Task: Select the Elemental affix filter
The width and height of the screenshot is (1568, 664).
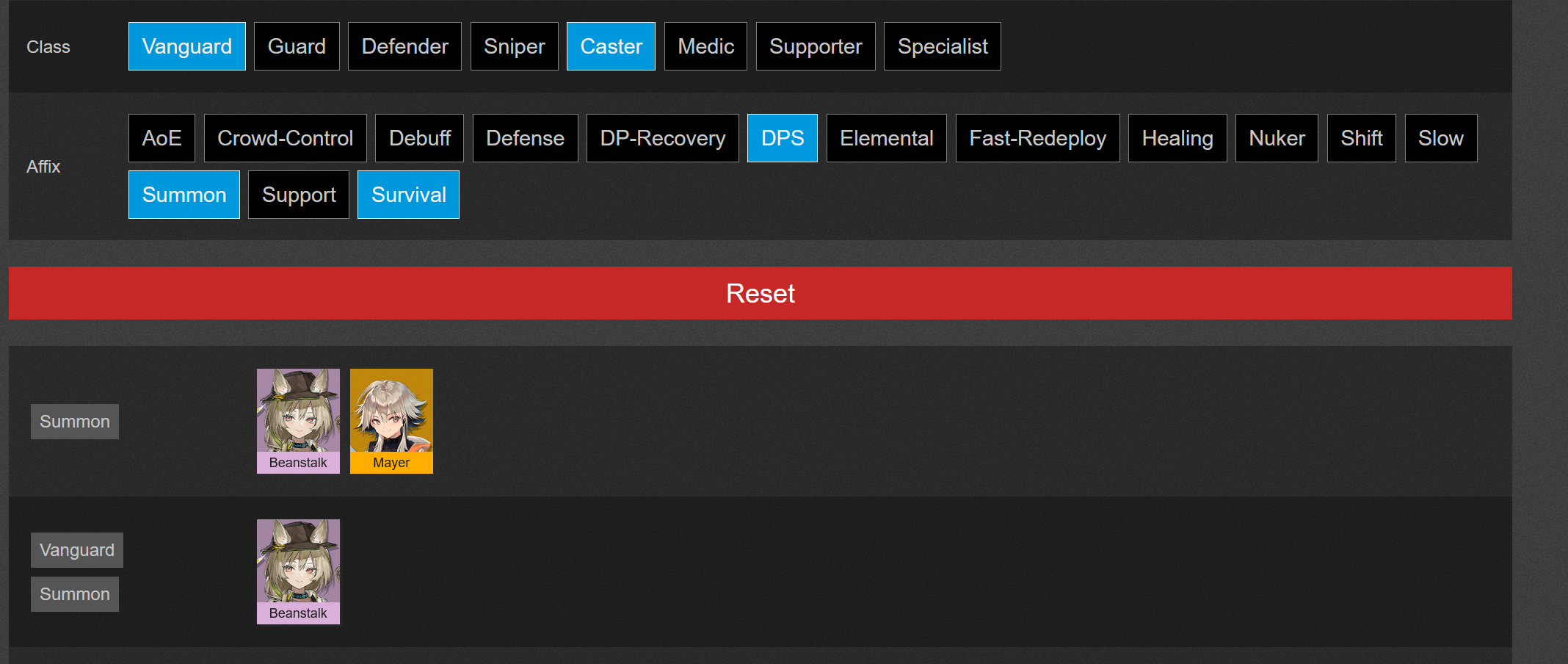Action: [887, 138]
